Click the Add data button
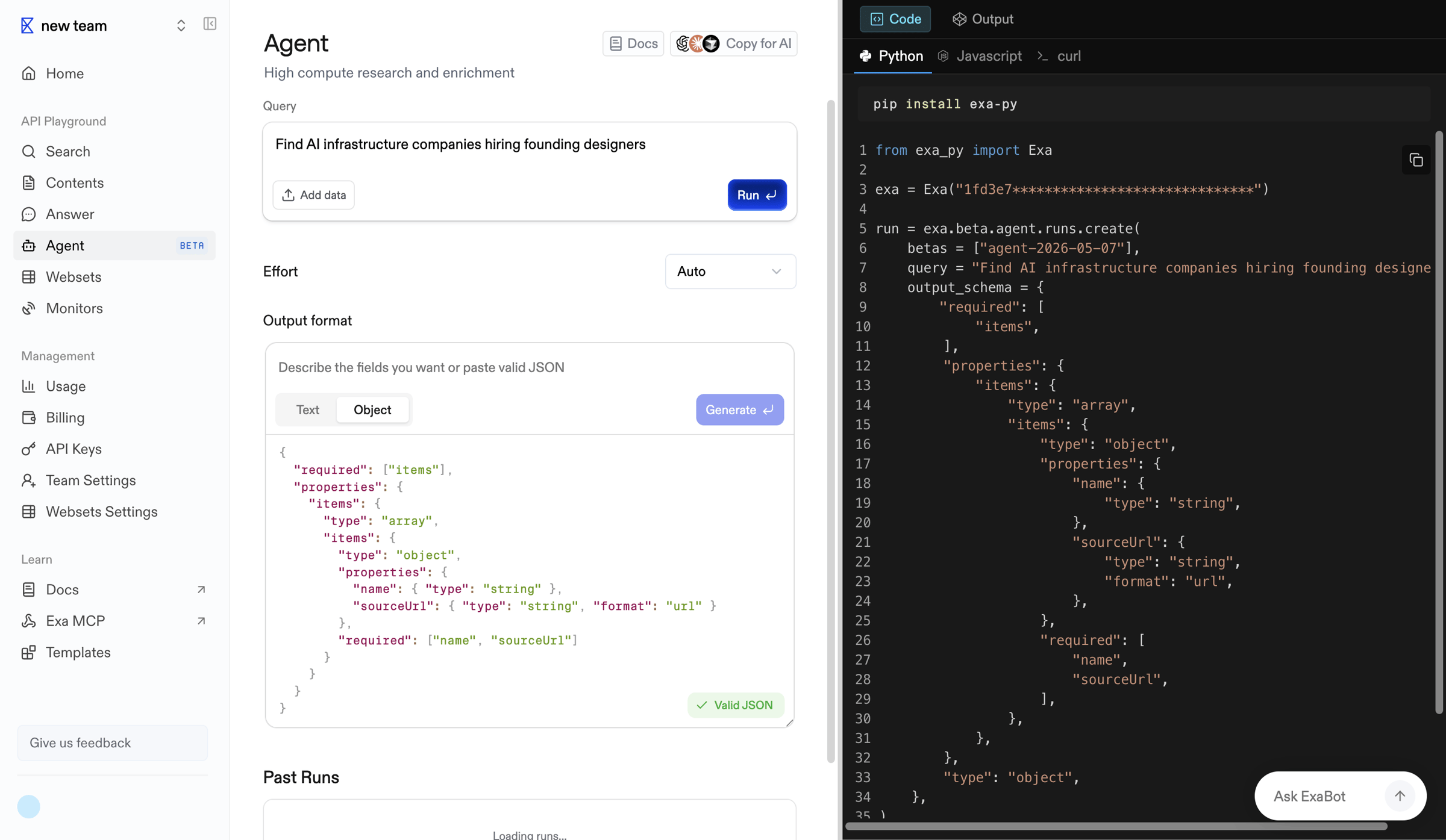This screenshot has height=840, width=1446. click(313, 195)
